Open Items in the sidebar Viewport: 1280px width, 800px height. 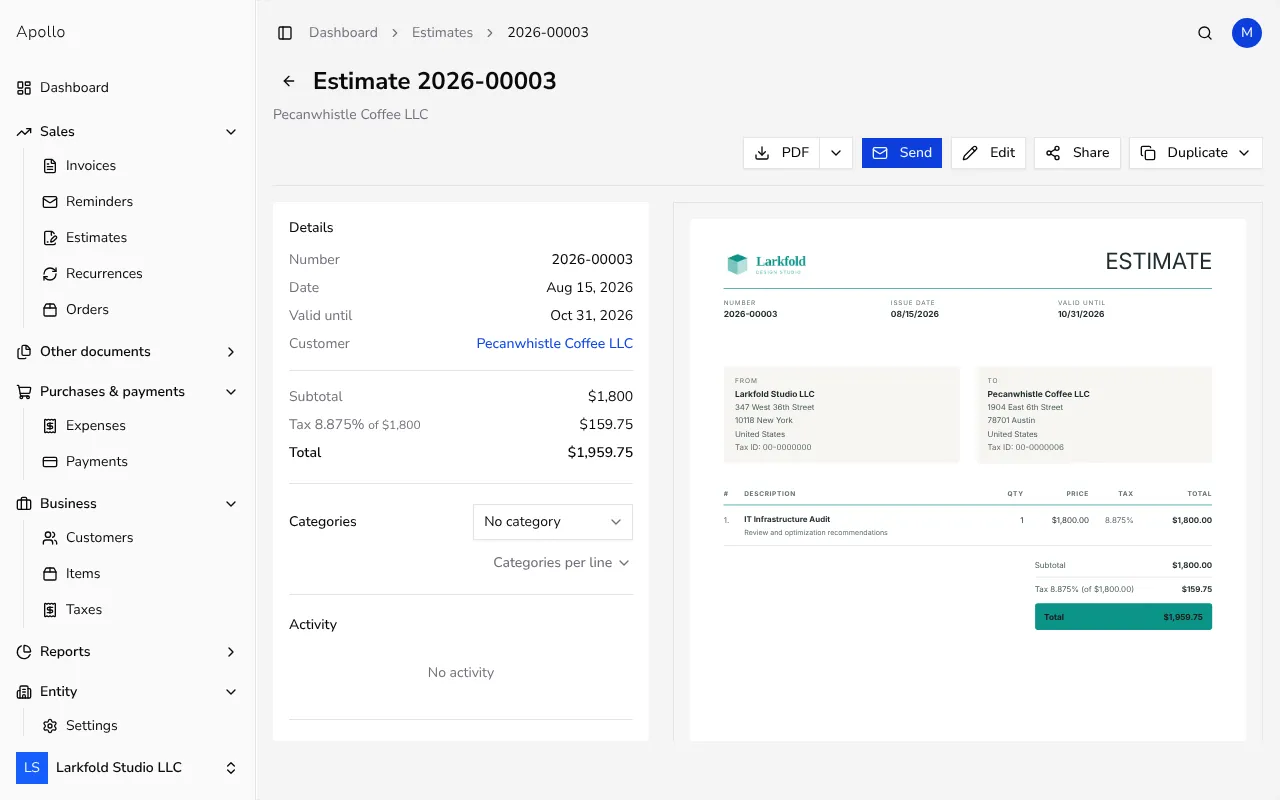coord(139,574)
